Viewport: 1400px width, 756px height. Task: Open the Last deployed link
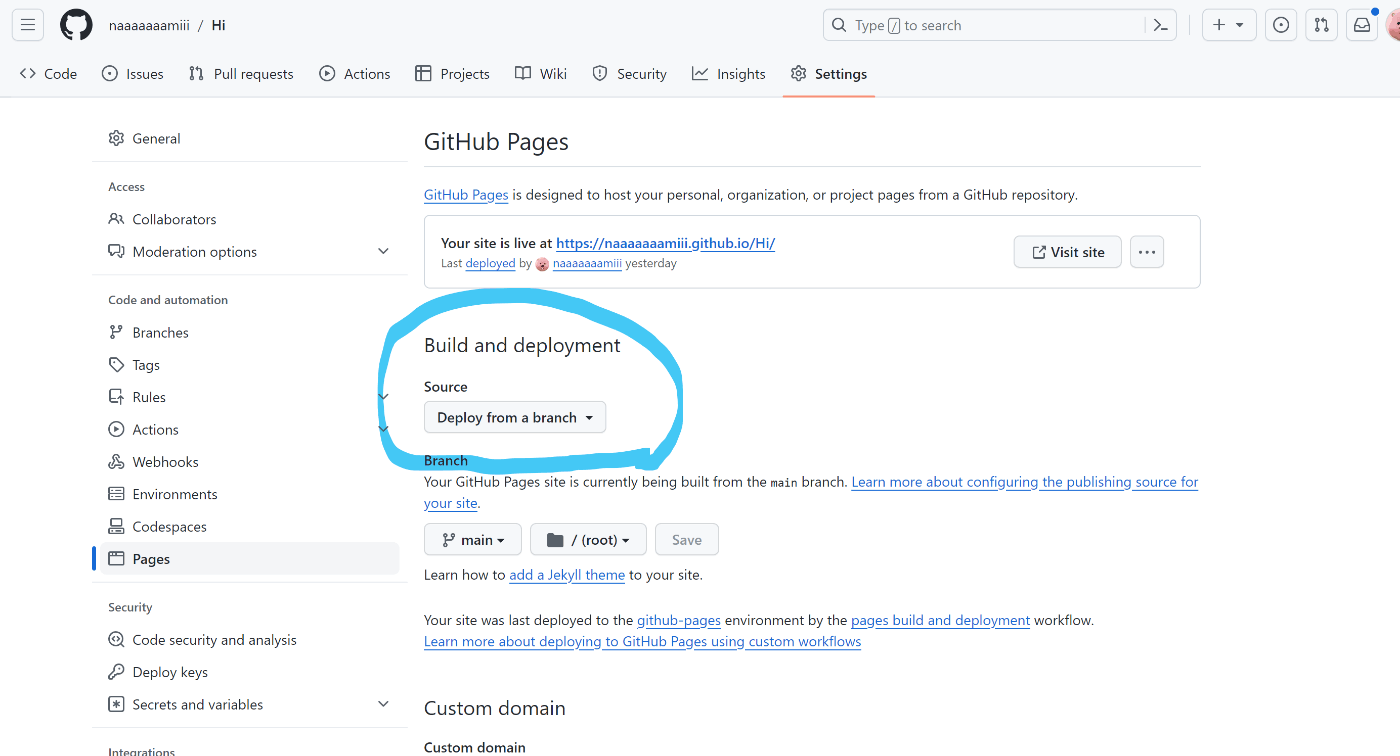pos(490,264)
